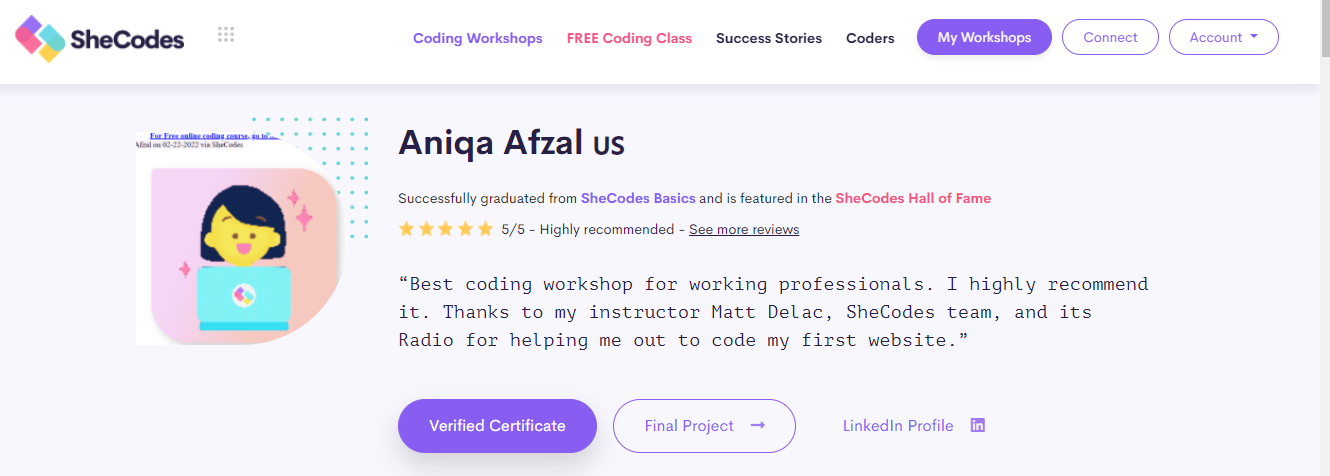Viewport: 1330px width, 476px height.
Task: Open FREE Coding Class menu item
Action: coord(629,38)
